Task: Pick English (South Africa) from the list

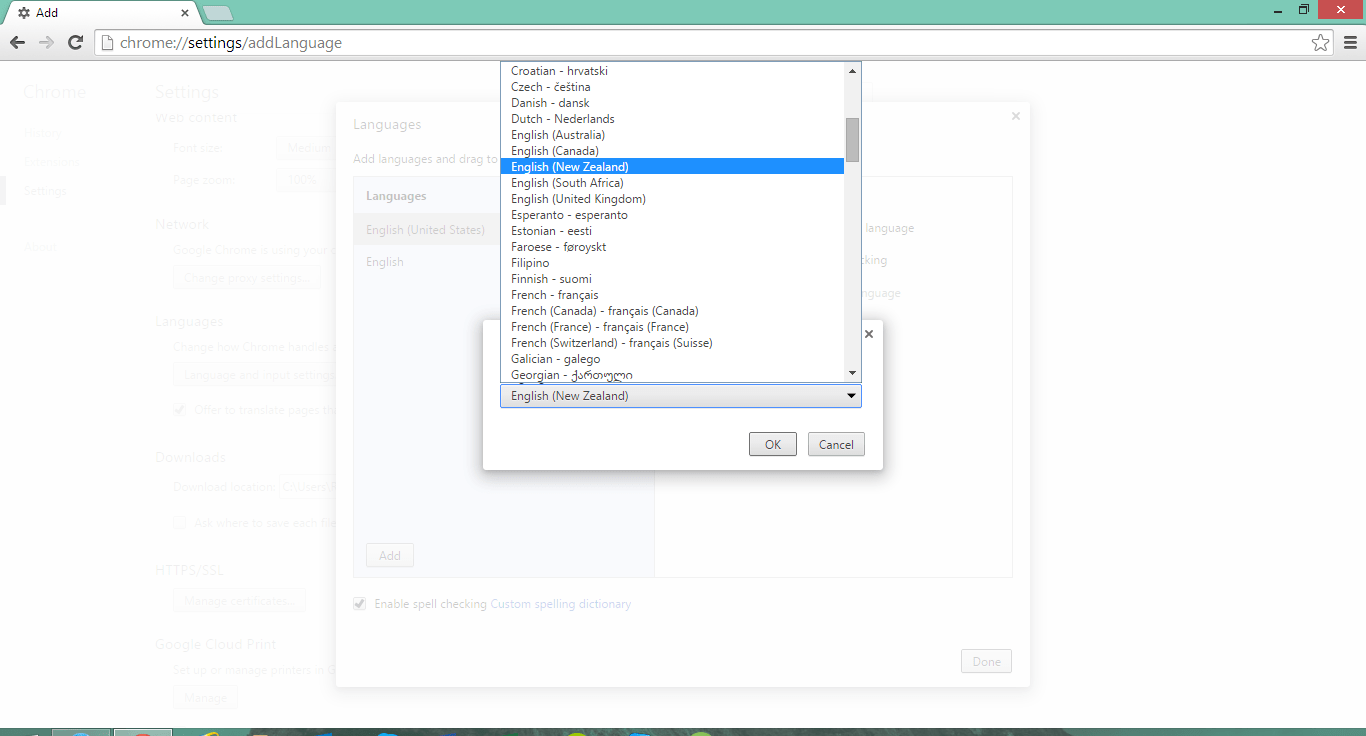Action: point(672,183)
